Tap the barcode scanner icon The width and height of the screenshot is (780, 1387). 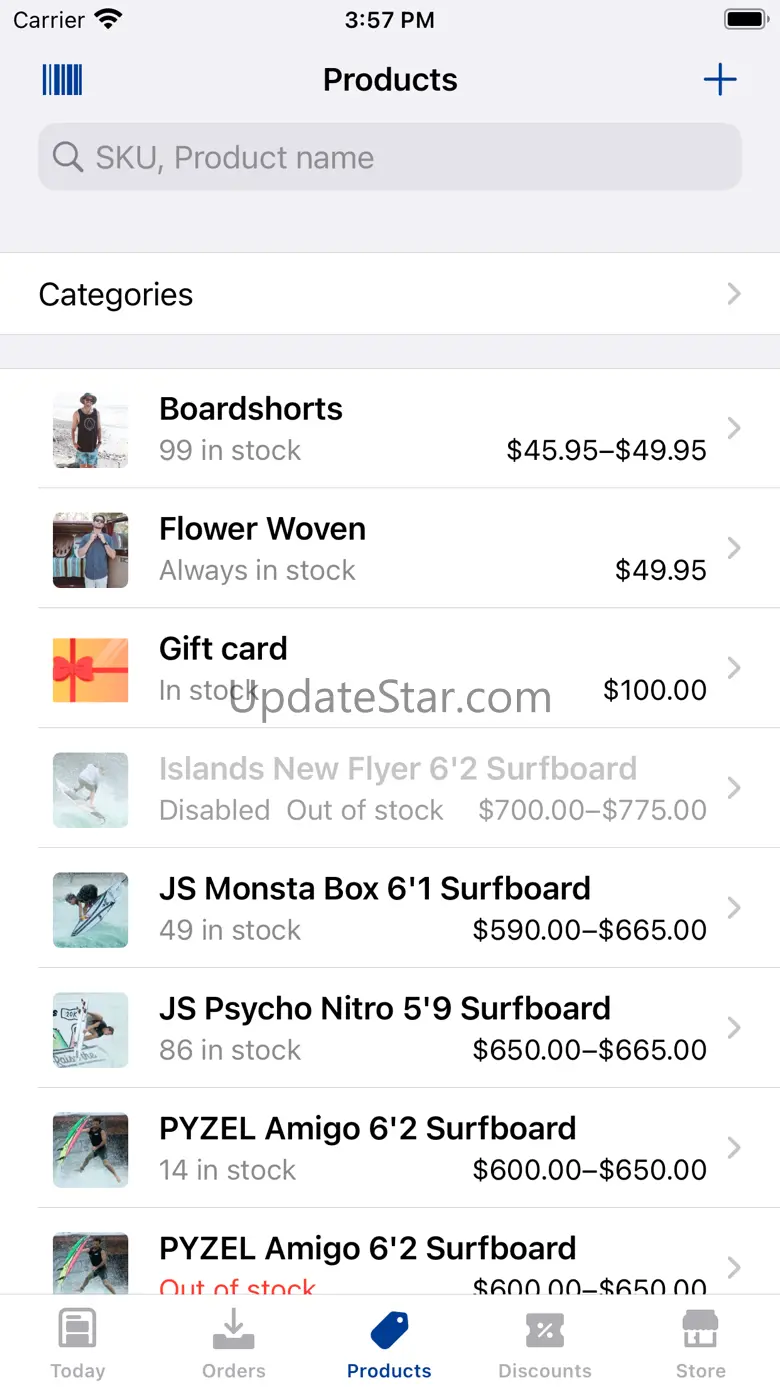click(x=62, y=80)
